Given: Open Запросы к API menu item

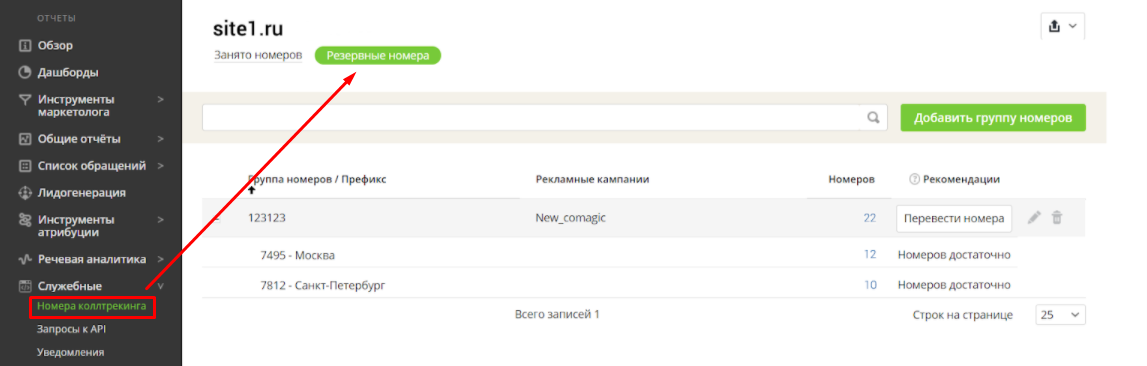Looking at the screenshot, I should [72, 329].
